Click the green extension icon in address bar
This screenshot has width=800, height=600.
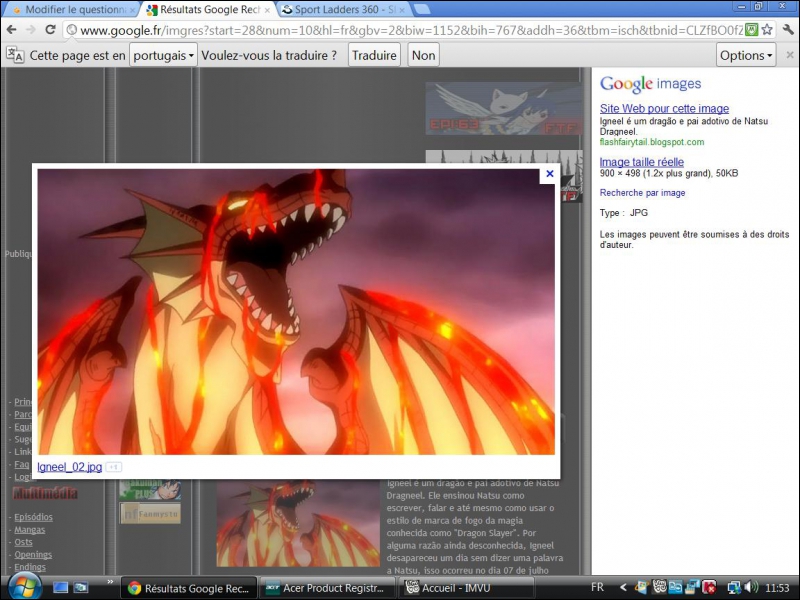752,30
